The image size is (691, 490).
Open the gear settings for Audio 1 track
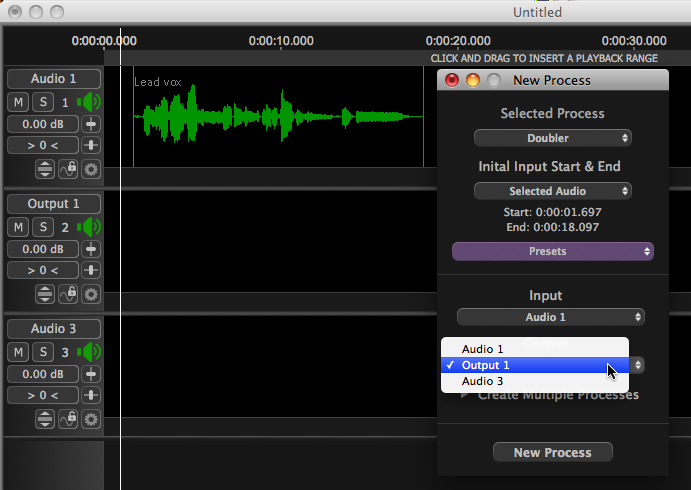pos(91,169)
